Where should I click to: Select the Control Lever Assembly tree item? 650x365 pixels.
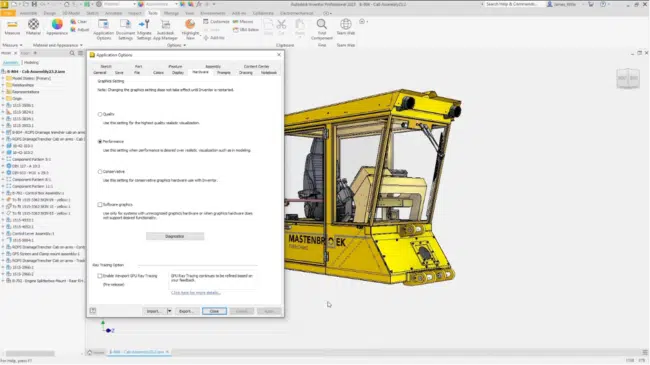(x=33, y=234)
